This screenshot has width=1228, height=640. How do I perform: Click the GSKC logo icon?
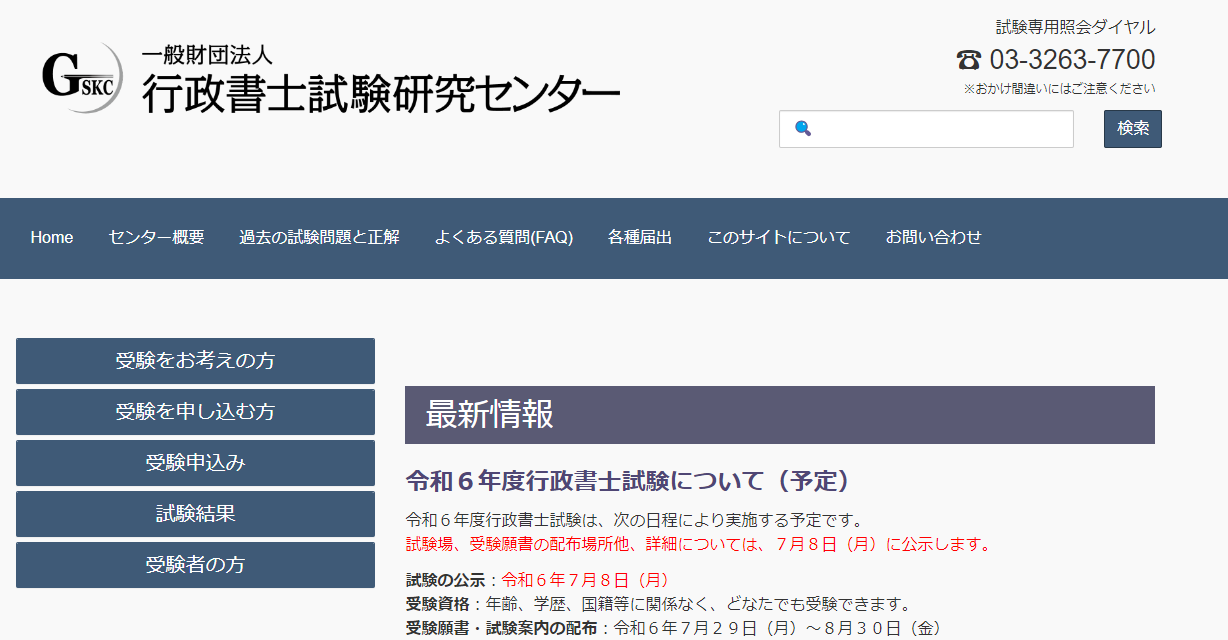[82, 77]
